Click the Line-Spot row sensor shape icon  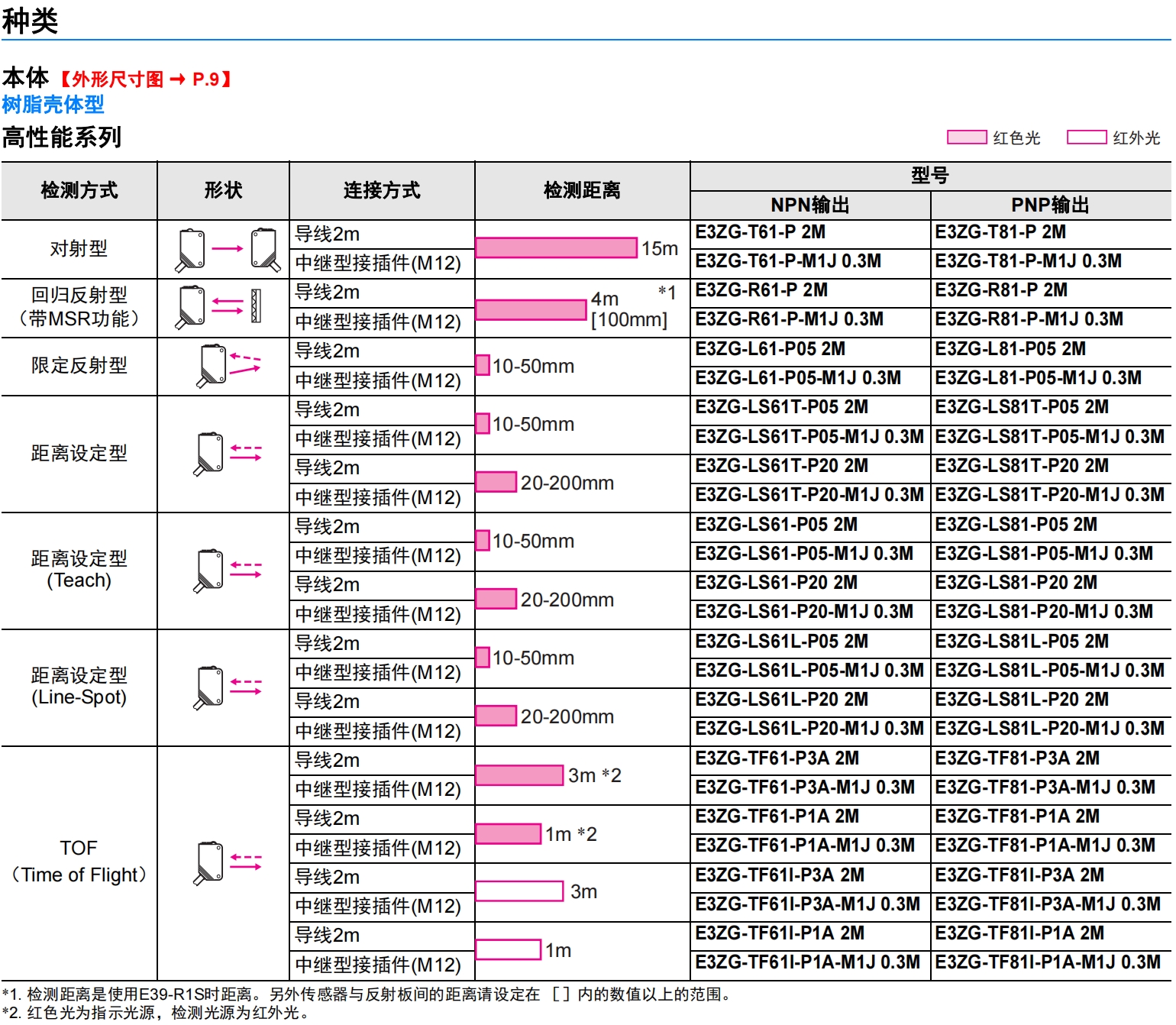(208, 687)
